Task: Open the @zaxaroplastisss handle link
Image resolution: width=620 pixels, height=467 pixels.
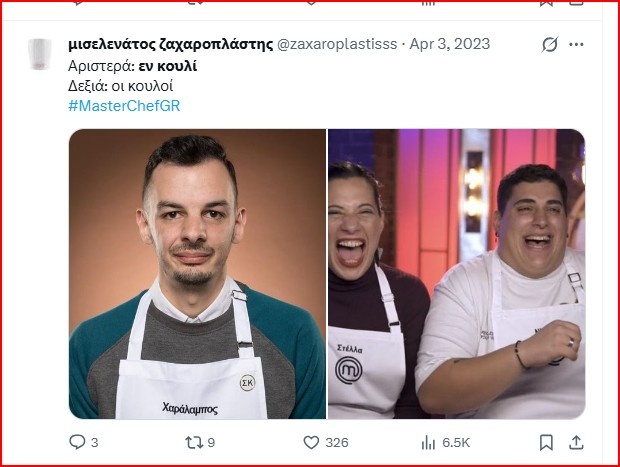Action: [x=337, y=44]
